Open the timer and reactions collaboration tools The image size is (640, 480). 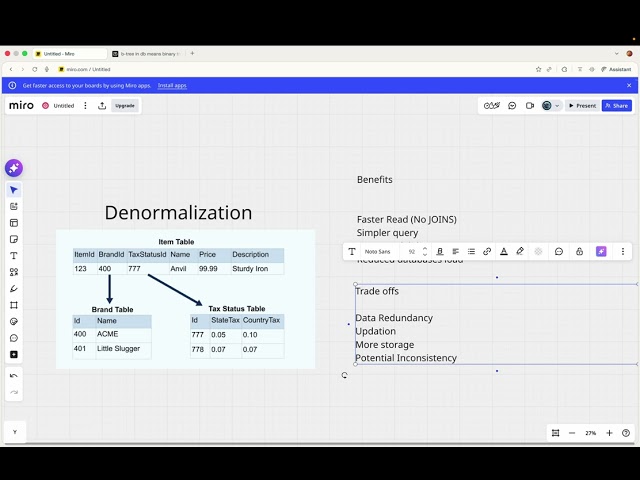pos(491,106)
